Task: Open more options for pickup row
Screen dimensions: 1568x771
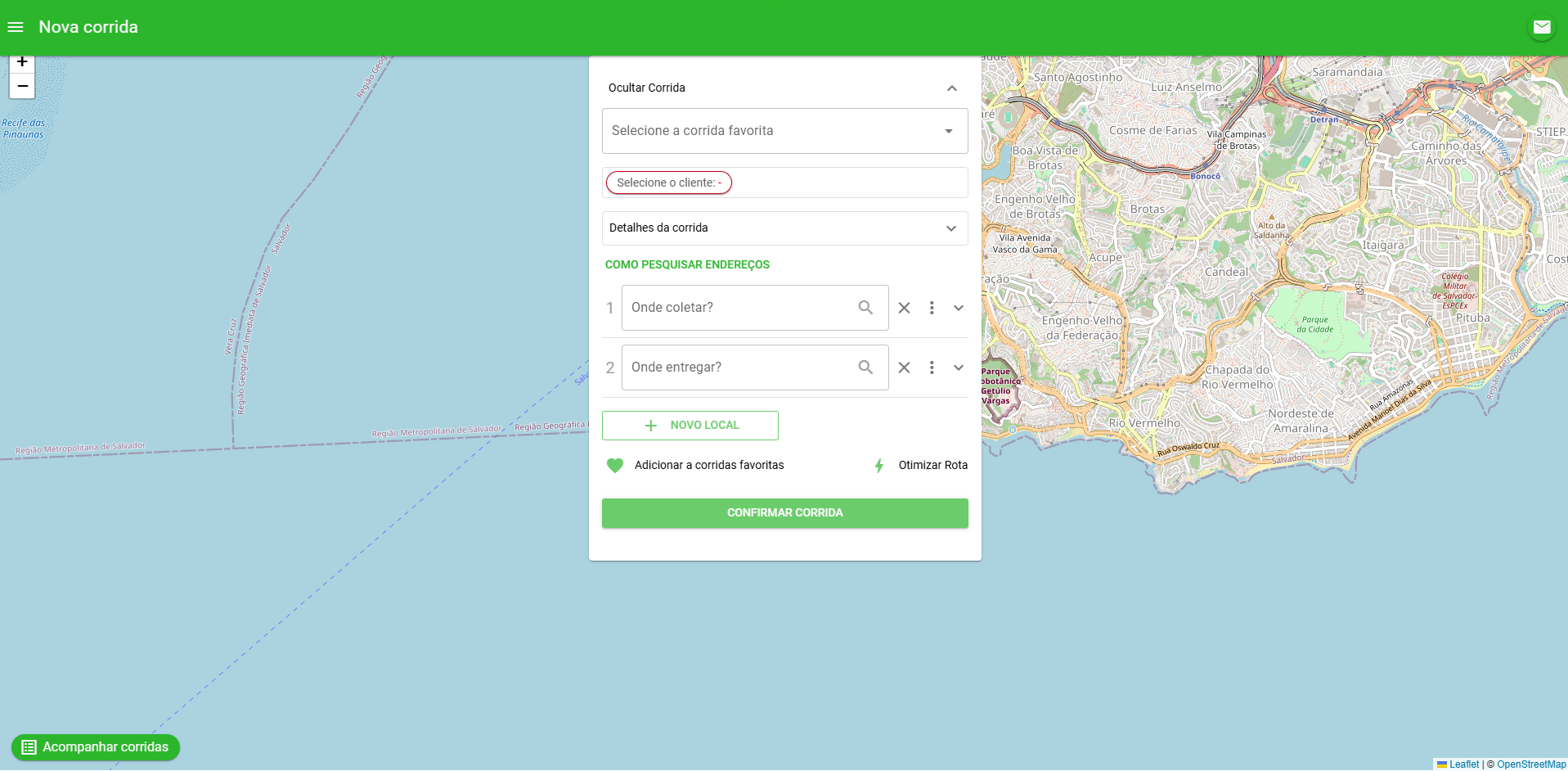Action: (932, 308)
